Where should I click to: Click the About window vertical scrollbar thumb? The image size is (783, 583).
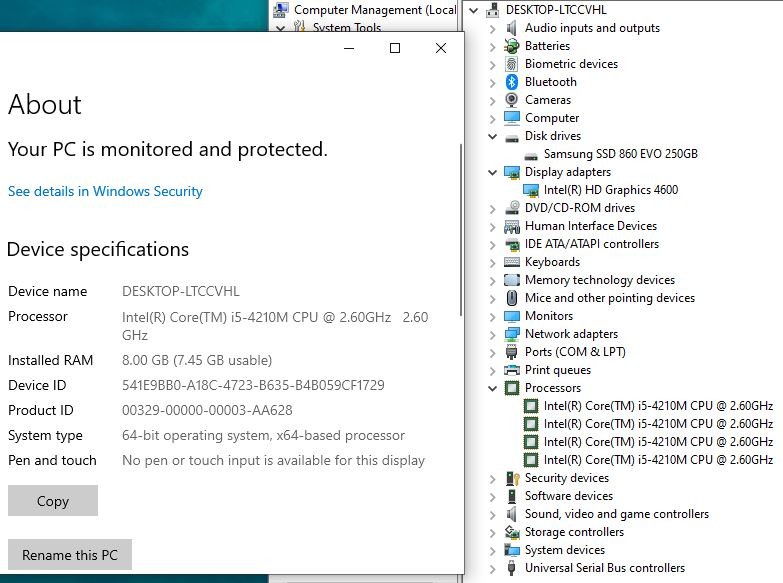(x=461, y=230)
